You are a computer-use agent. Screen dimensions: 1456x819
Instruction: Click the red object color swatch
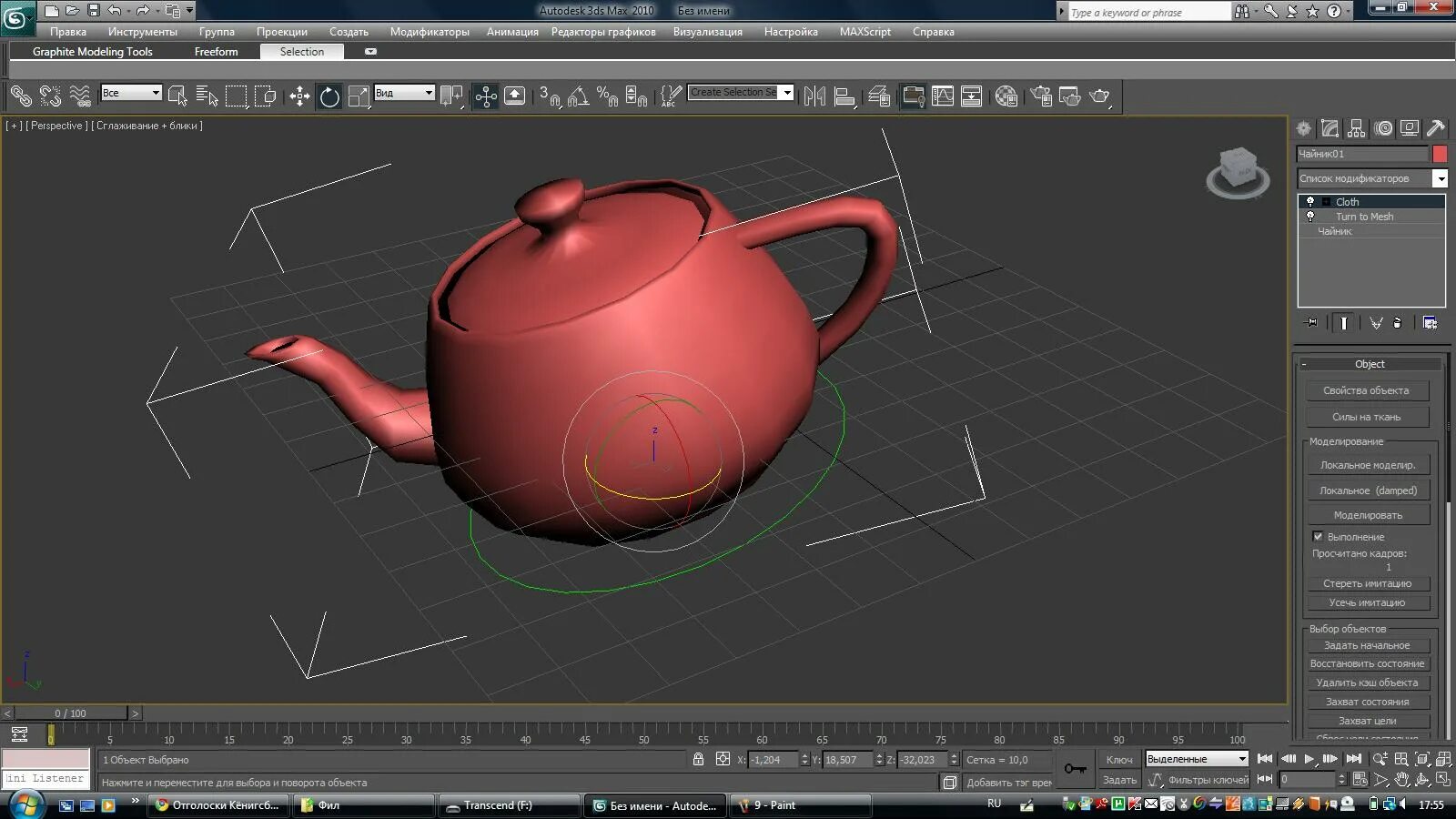pos(1440,154)
